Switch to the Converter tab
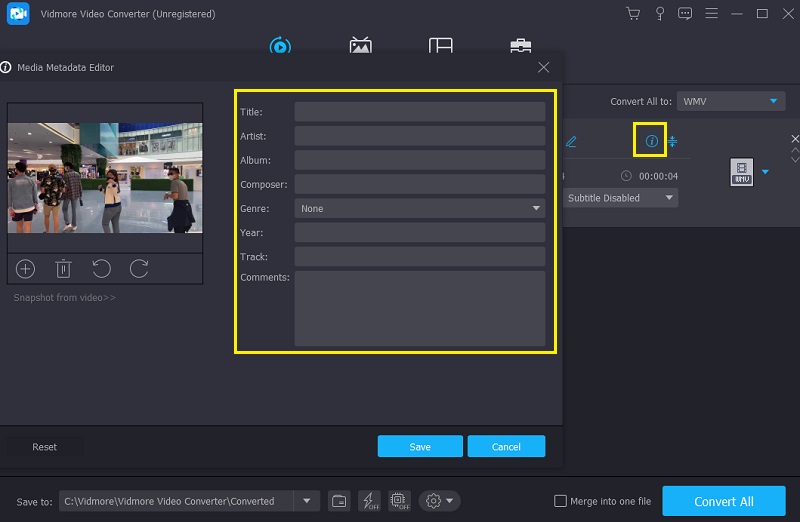800x522 pixels. 281,47
